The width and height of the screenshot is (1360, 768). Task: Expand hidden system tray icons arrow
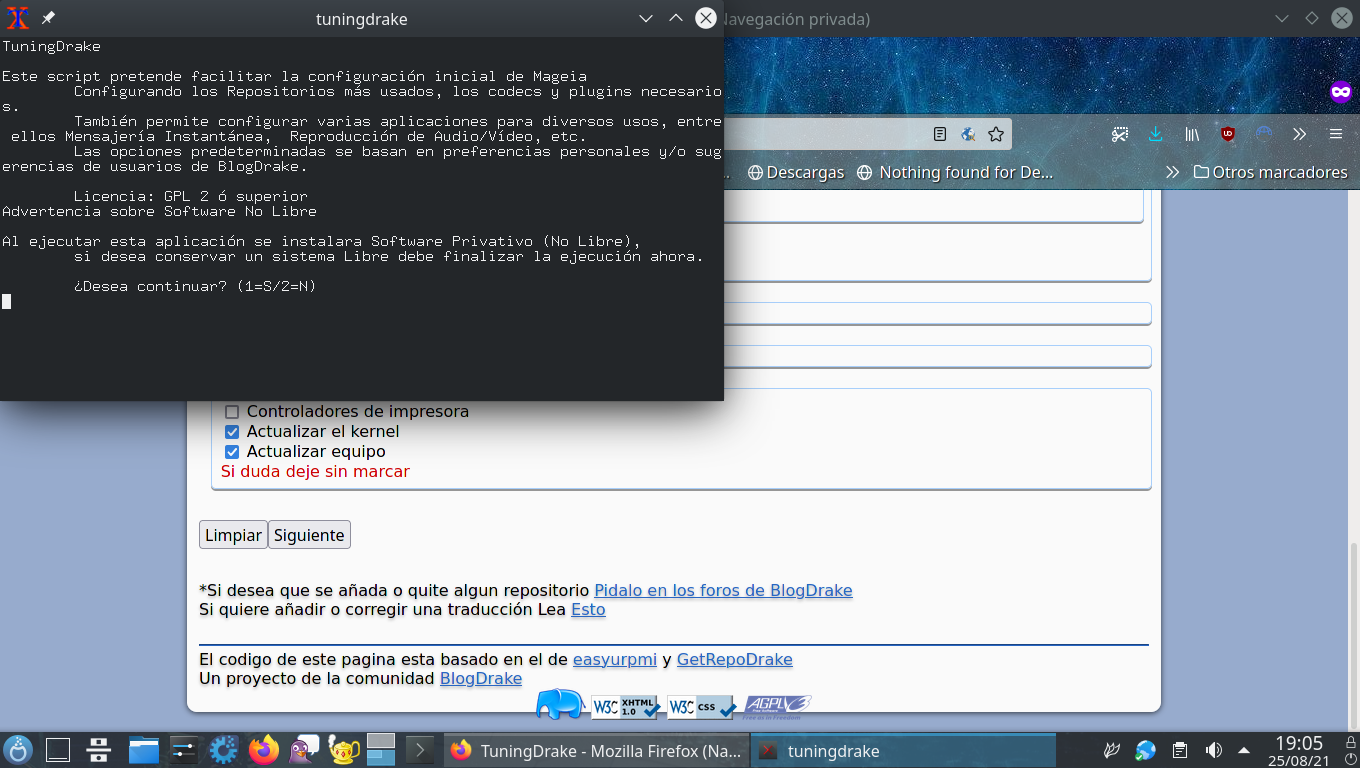point(1244,750)
